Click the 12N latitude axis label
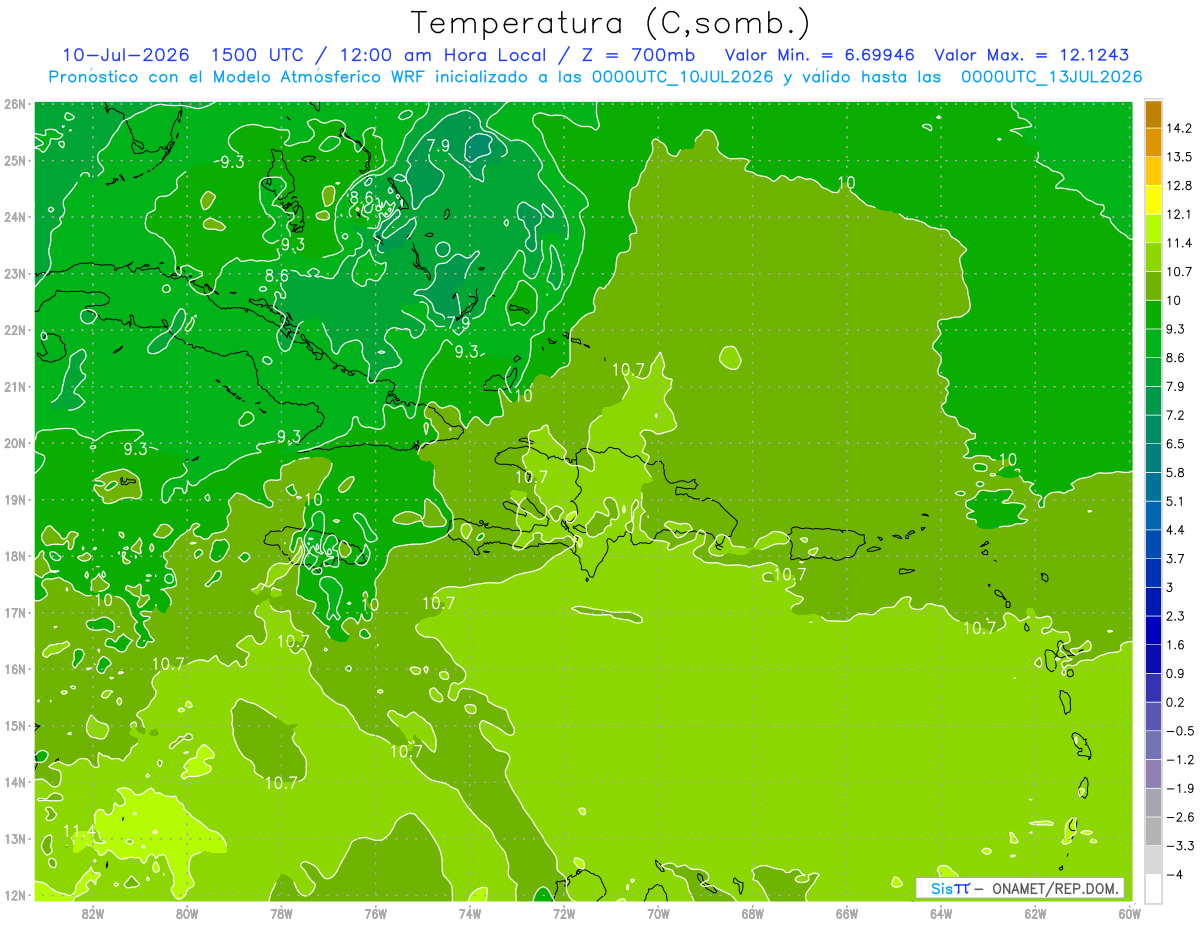 [15, 895]
